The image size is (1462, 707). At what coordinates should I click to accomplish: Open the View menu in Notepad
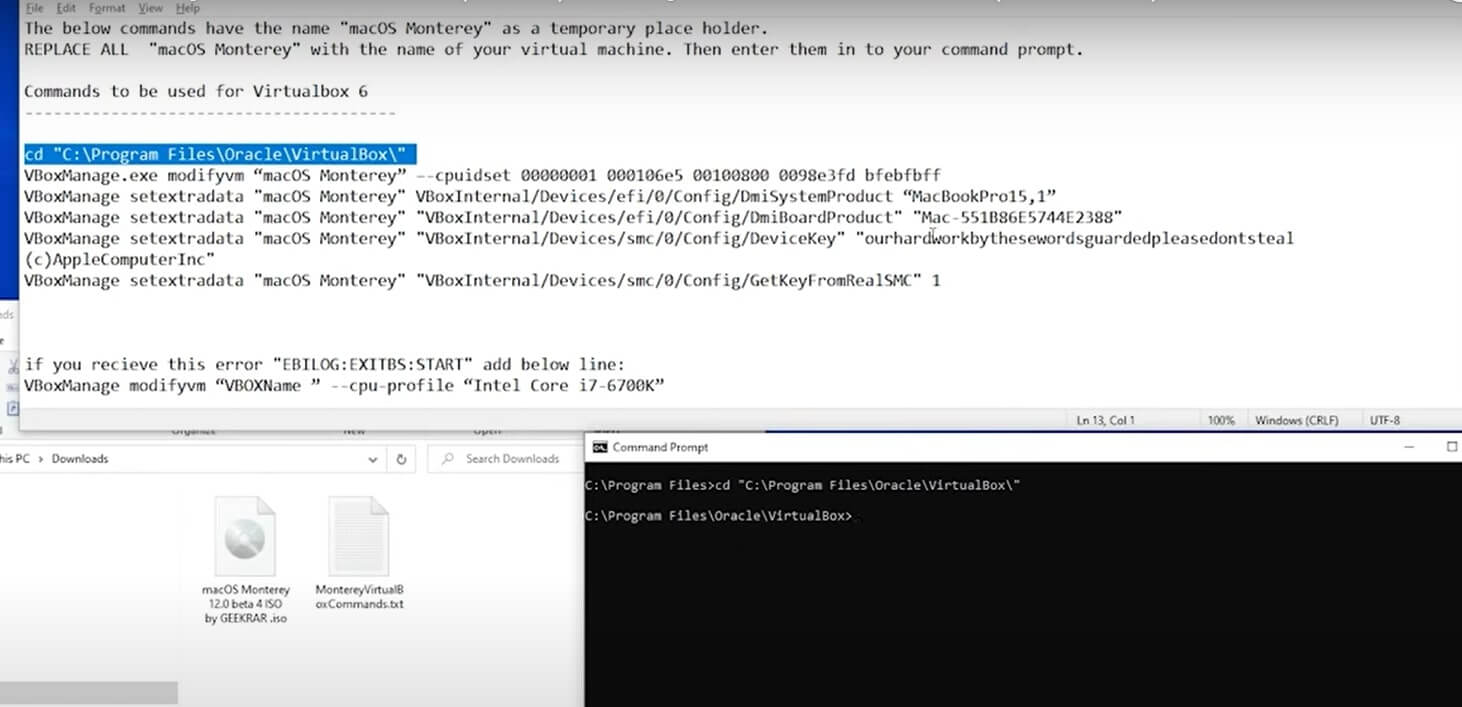[x=150, y=8]
